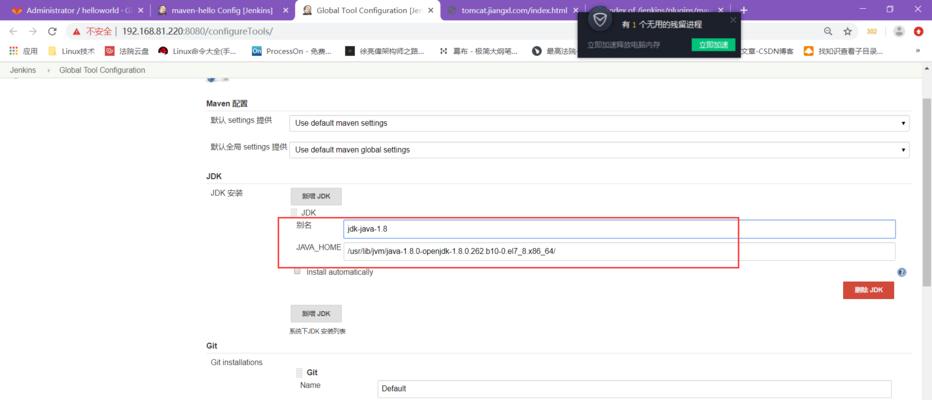The width and height of the screenshot is (932, 400).
Task: Click the Maven 配置 section heading
Action: click(226, 103)
